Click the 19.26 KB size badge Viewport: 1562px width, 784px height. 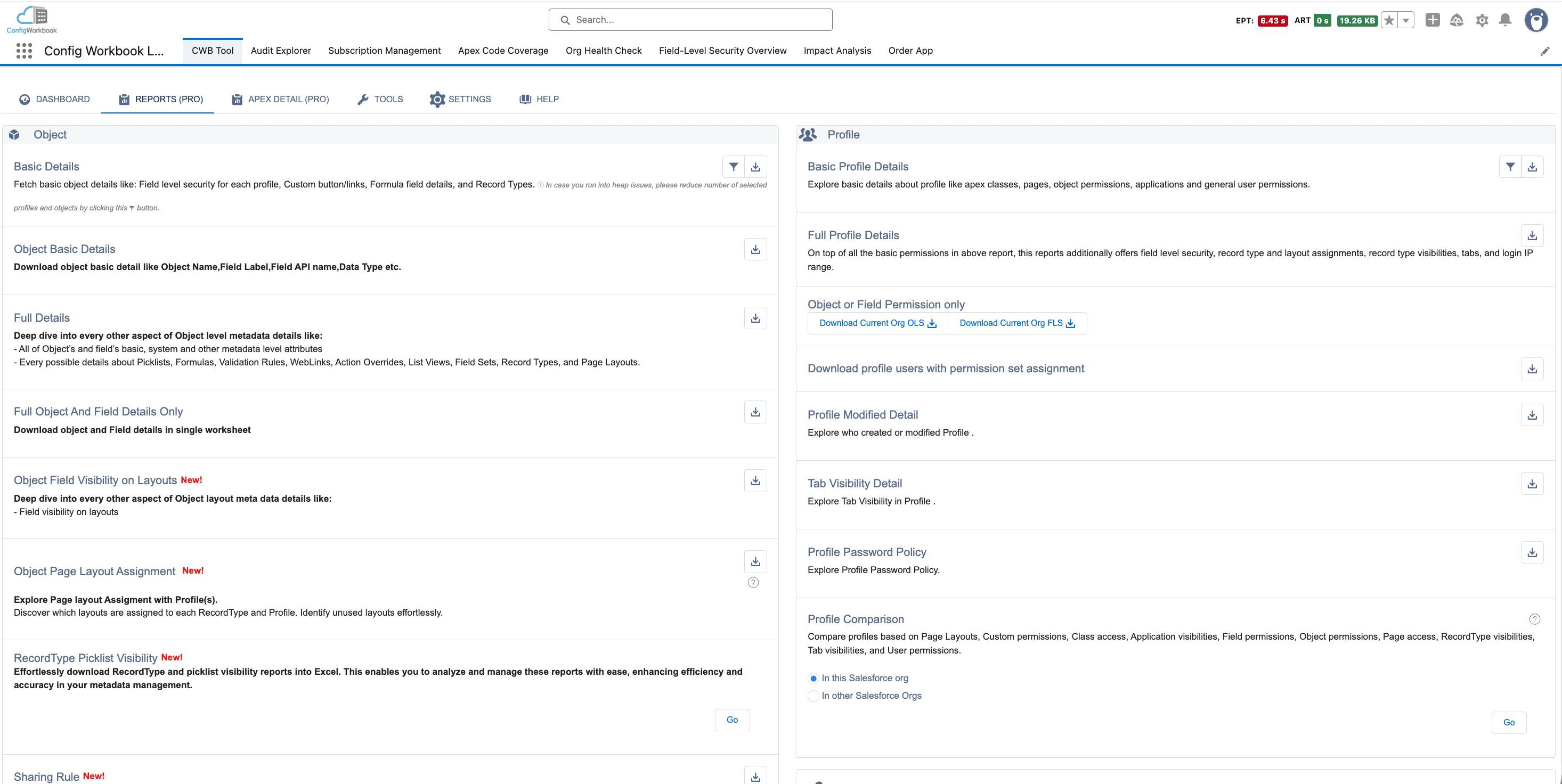(x=1357, y=21)
